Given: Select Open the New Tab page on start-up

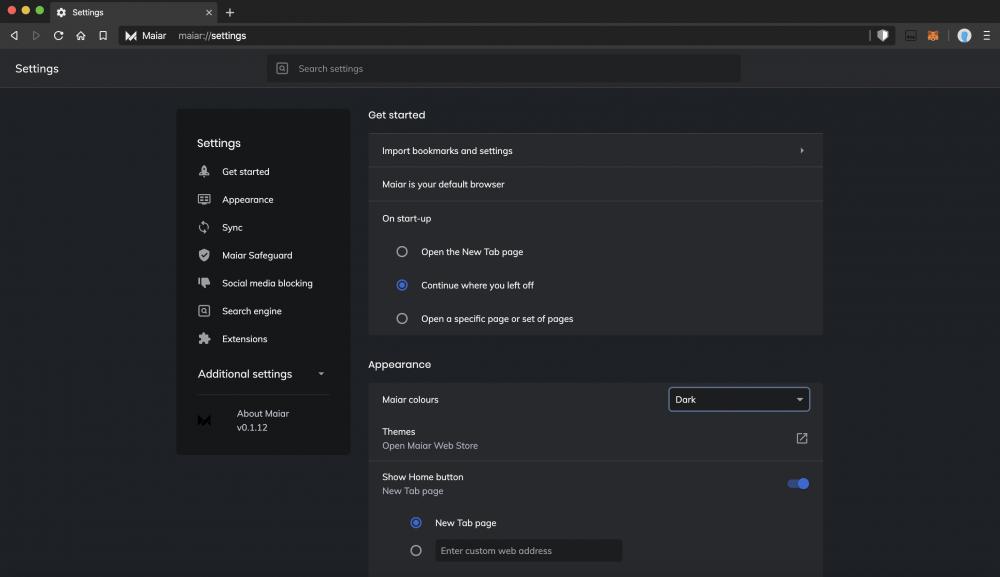Looking at the screenshot, I should pos(401,251).
